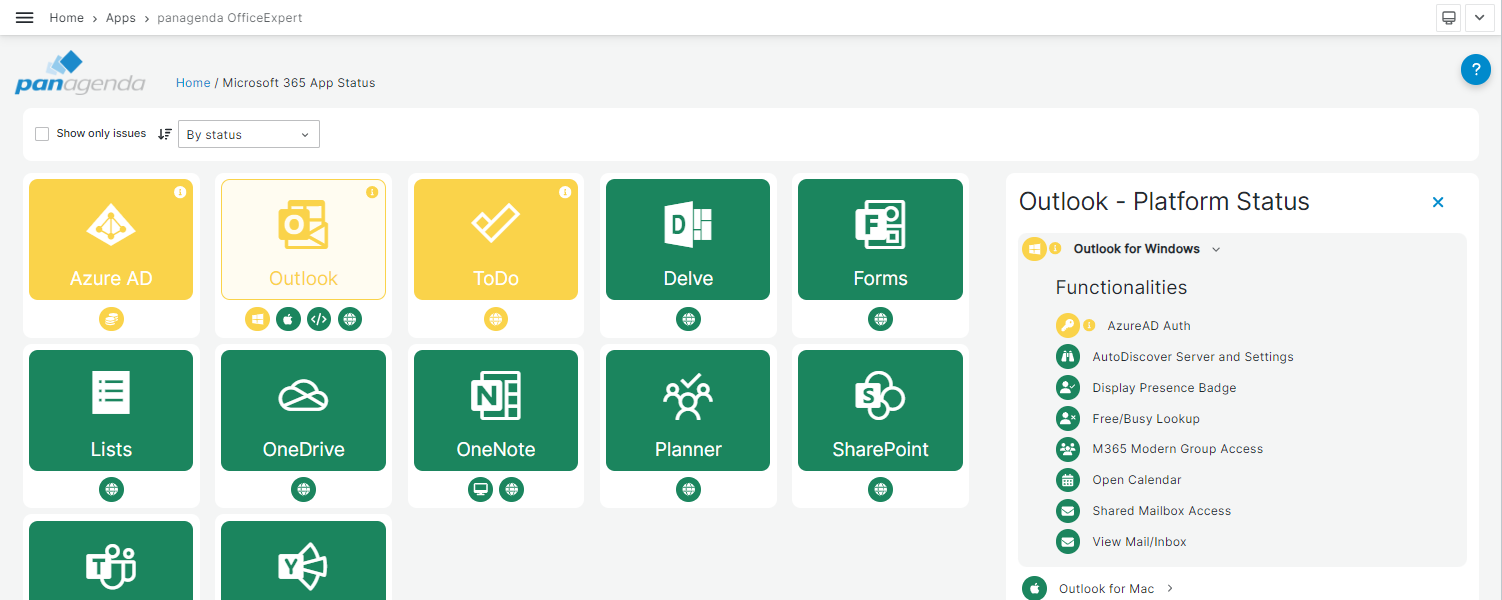The height and width of the screenshot is (600, 1502).
Task: Follow the blue Home link near the logo
Action: 193,83
